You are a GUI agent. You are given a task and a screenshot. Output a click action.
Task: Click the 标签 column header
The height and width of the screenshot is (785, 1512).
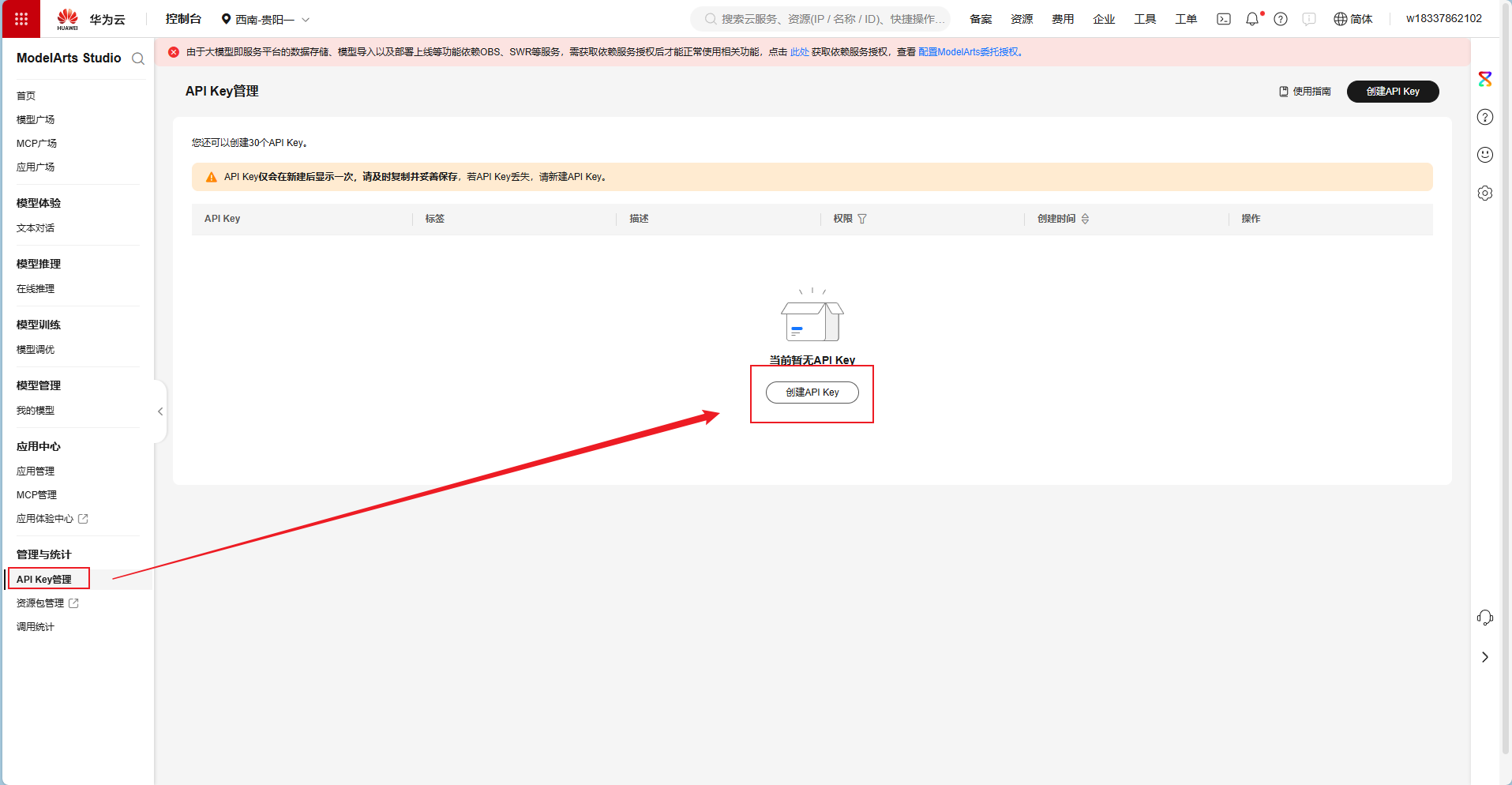[435, 219]
